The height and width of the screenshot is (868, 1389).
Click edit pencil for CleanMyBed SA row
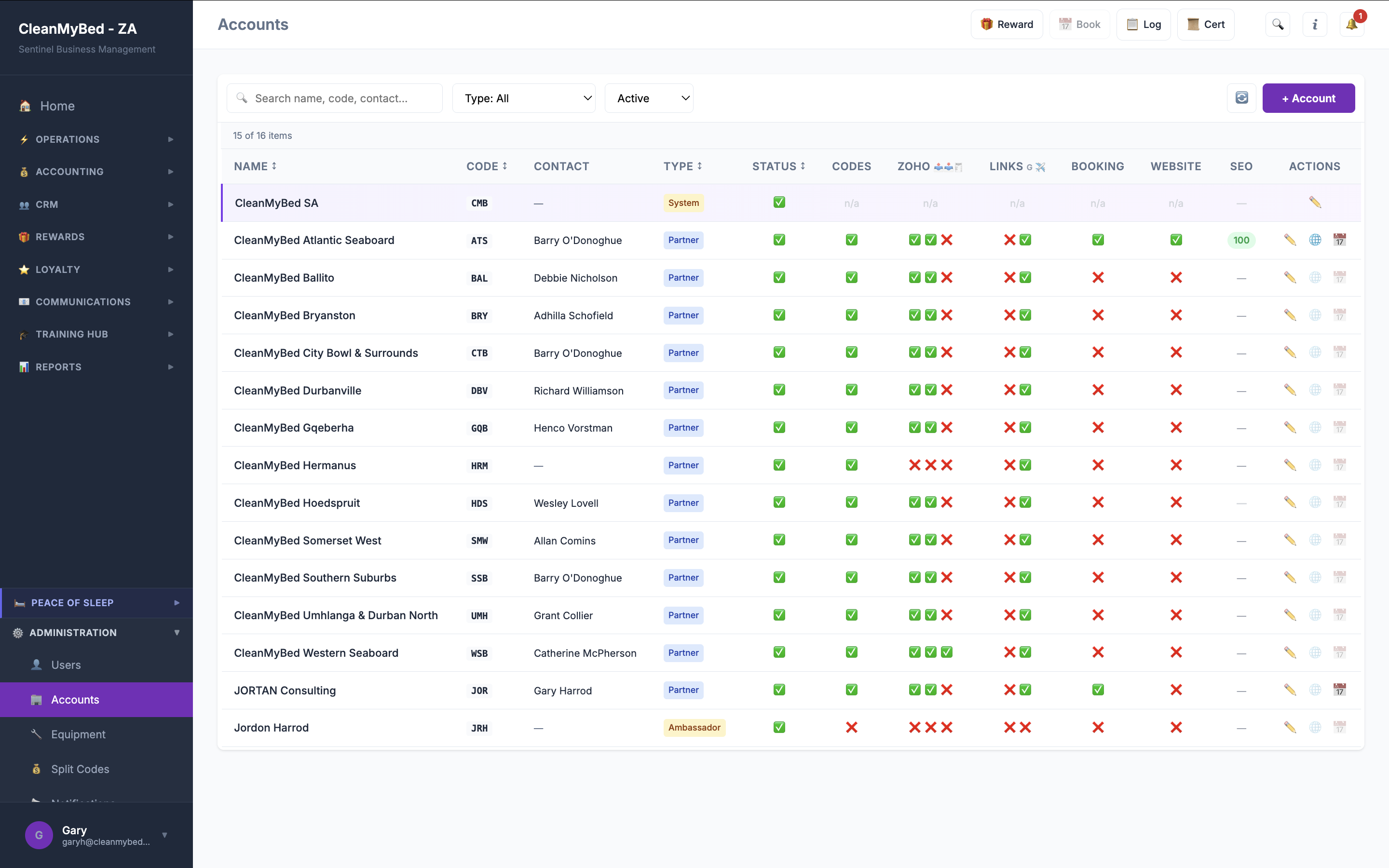pyautogui.click(x=1315, y=203)
